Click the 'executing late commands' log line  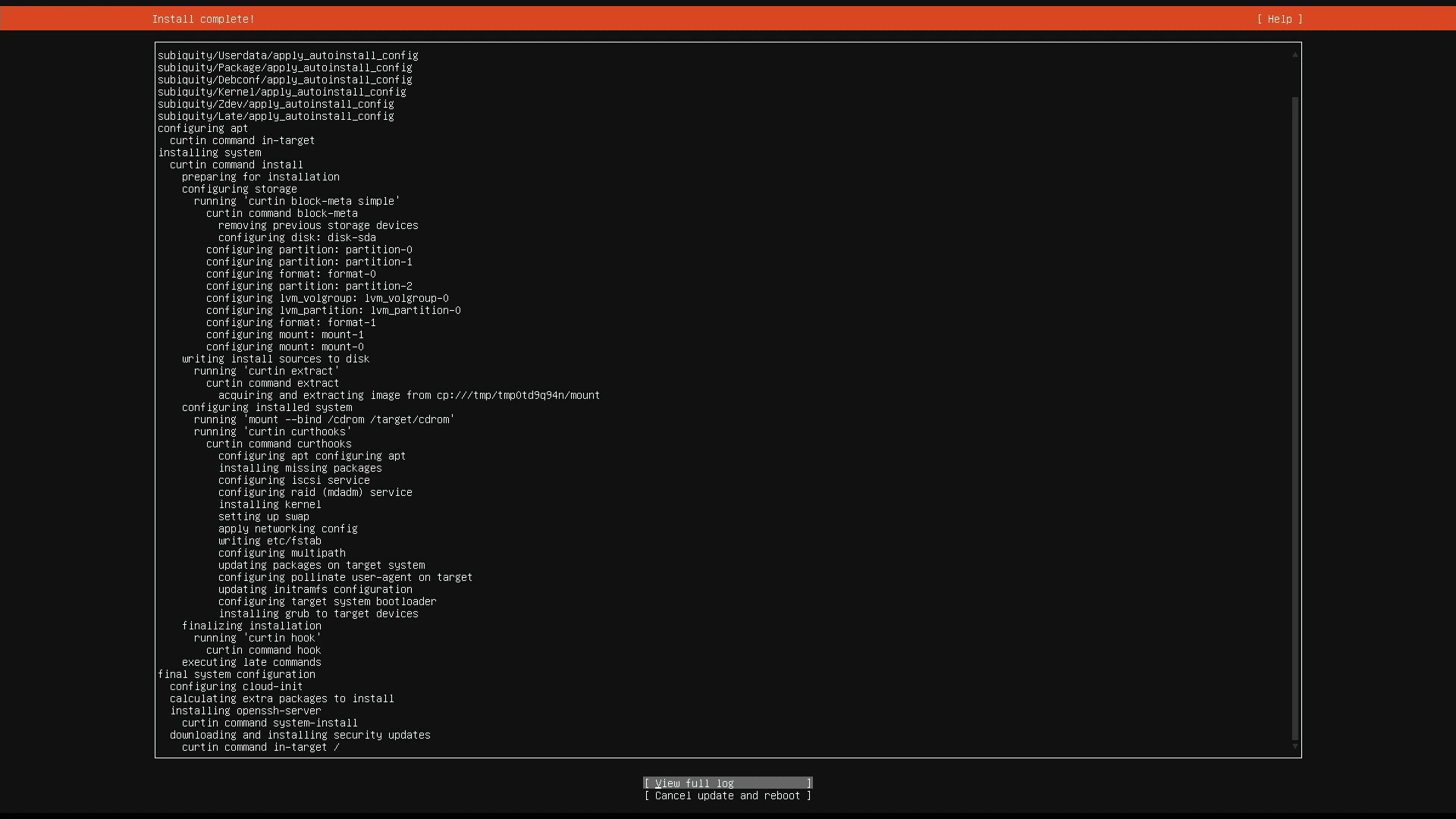251,662
